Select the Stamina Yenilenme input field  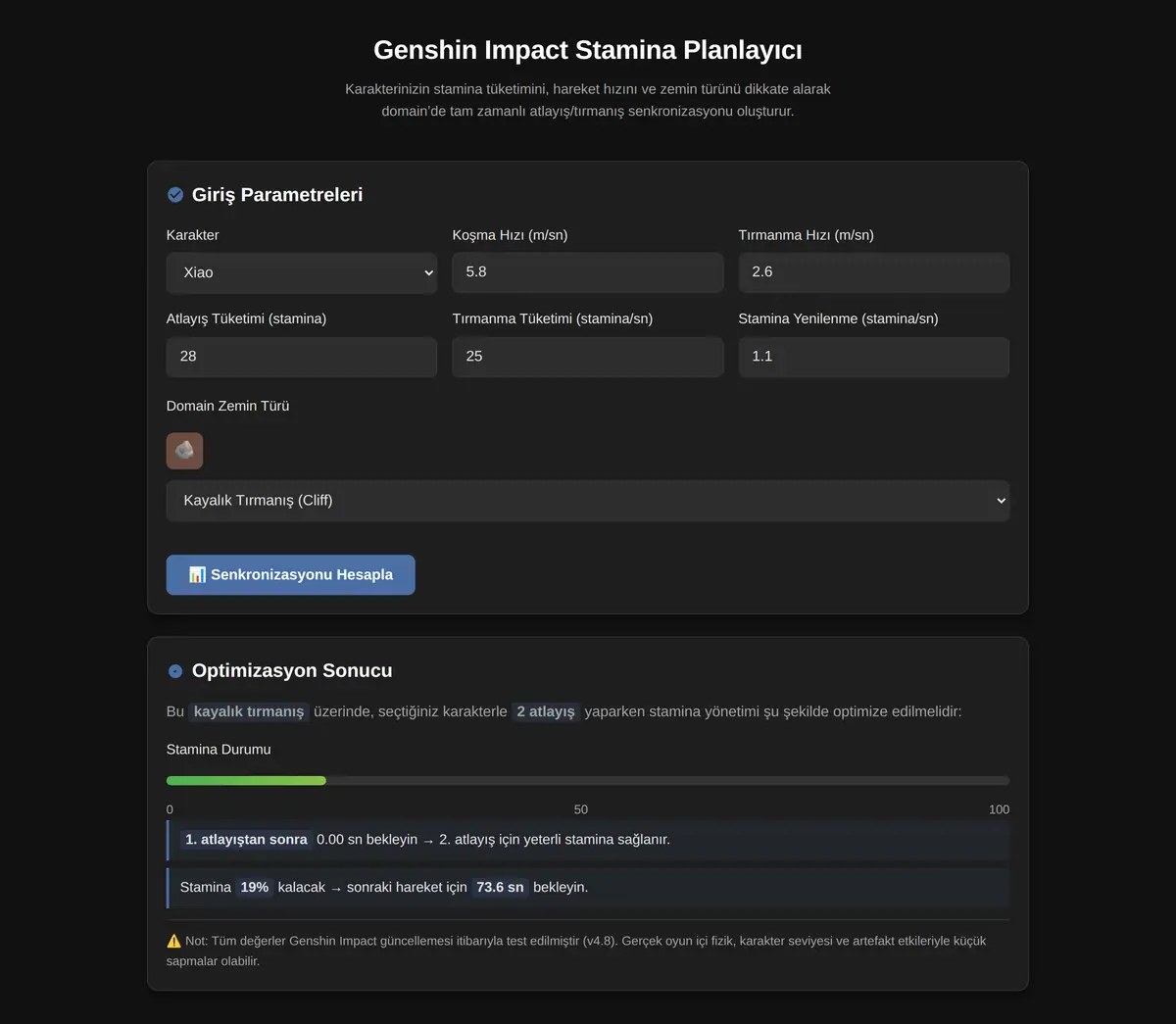874,357
